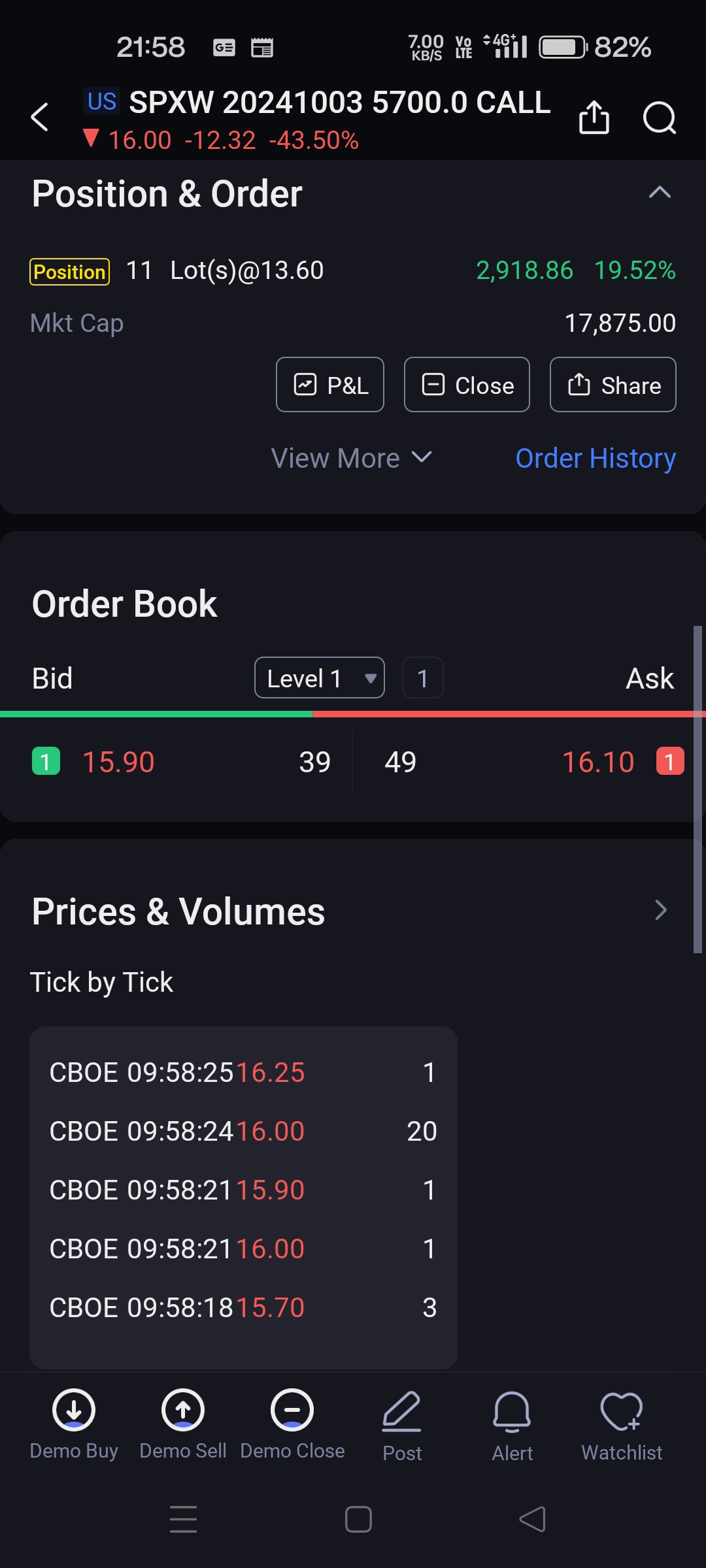706x1568 pixels.
Task: Toggle the order book depth box
Action: (422, 678)
